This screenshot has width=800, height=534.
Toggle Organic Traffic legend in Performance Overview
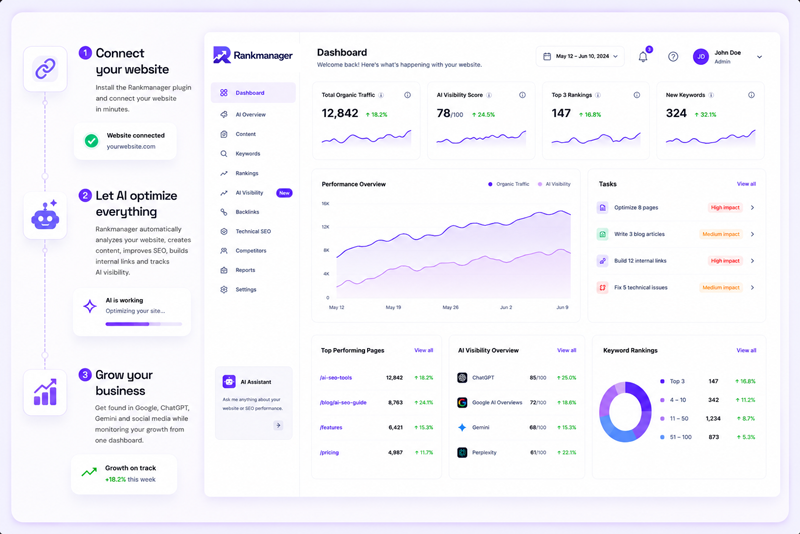pyautogui.click(x=509, y=184)
